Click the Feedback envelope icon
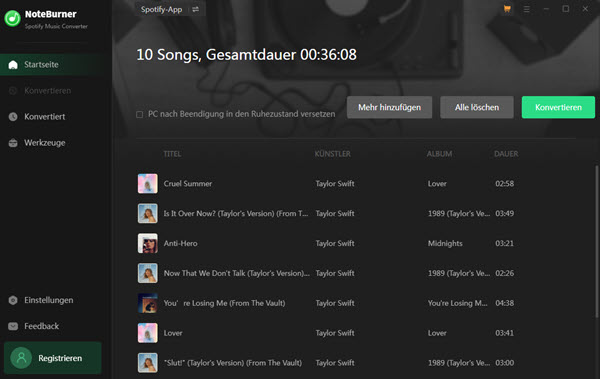Screen dimensions: 600x379 (13, 326)
